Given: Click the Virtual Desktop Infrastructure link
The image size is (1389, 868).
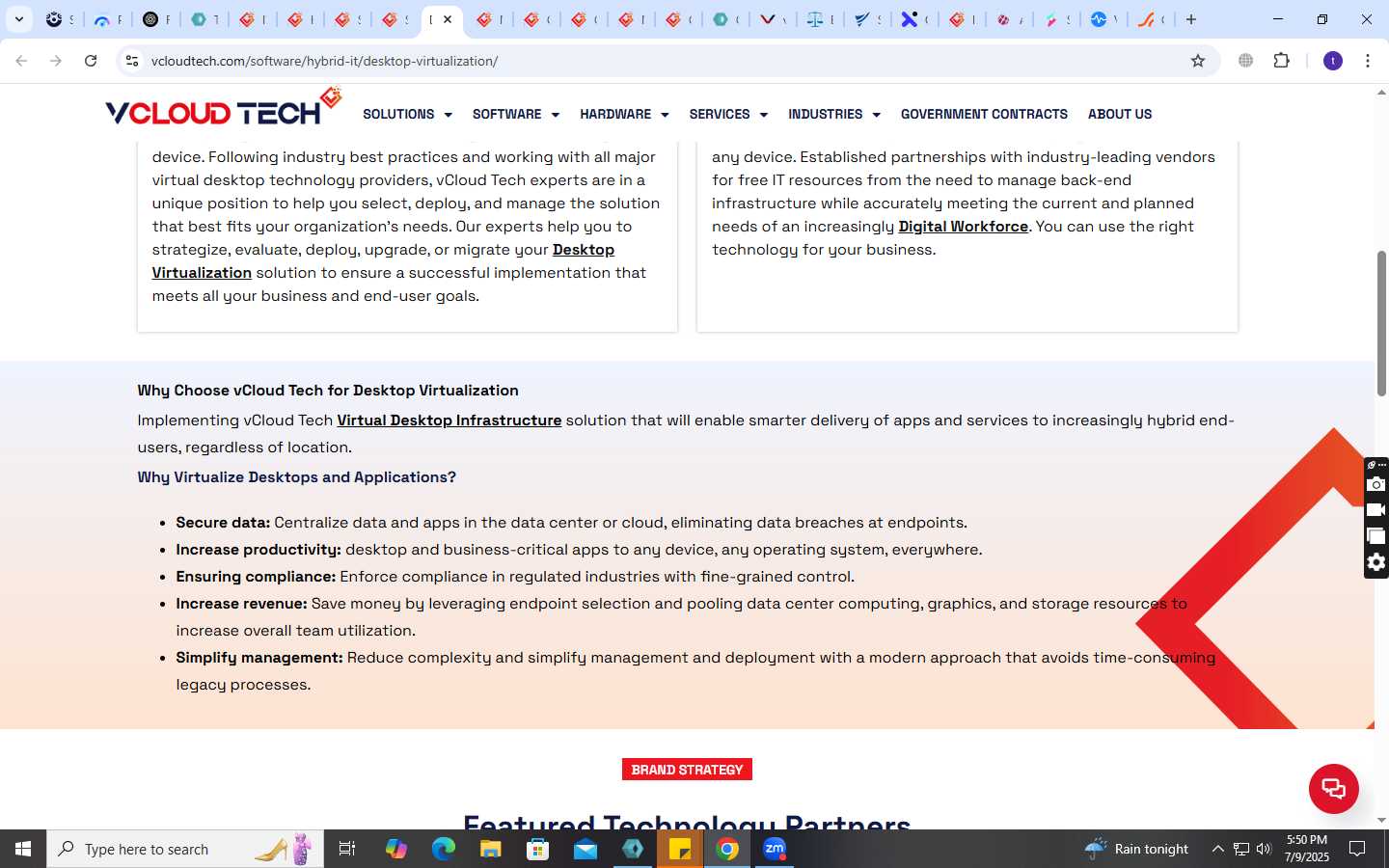Looking at the screenshot, I should (449, 420).
